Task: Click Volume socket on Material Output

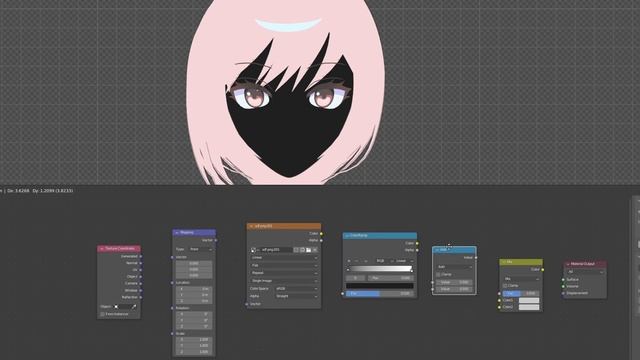Action: point(563,287)
